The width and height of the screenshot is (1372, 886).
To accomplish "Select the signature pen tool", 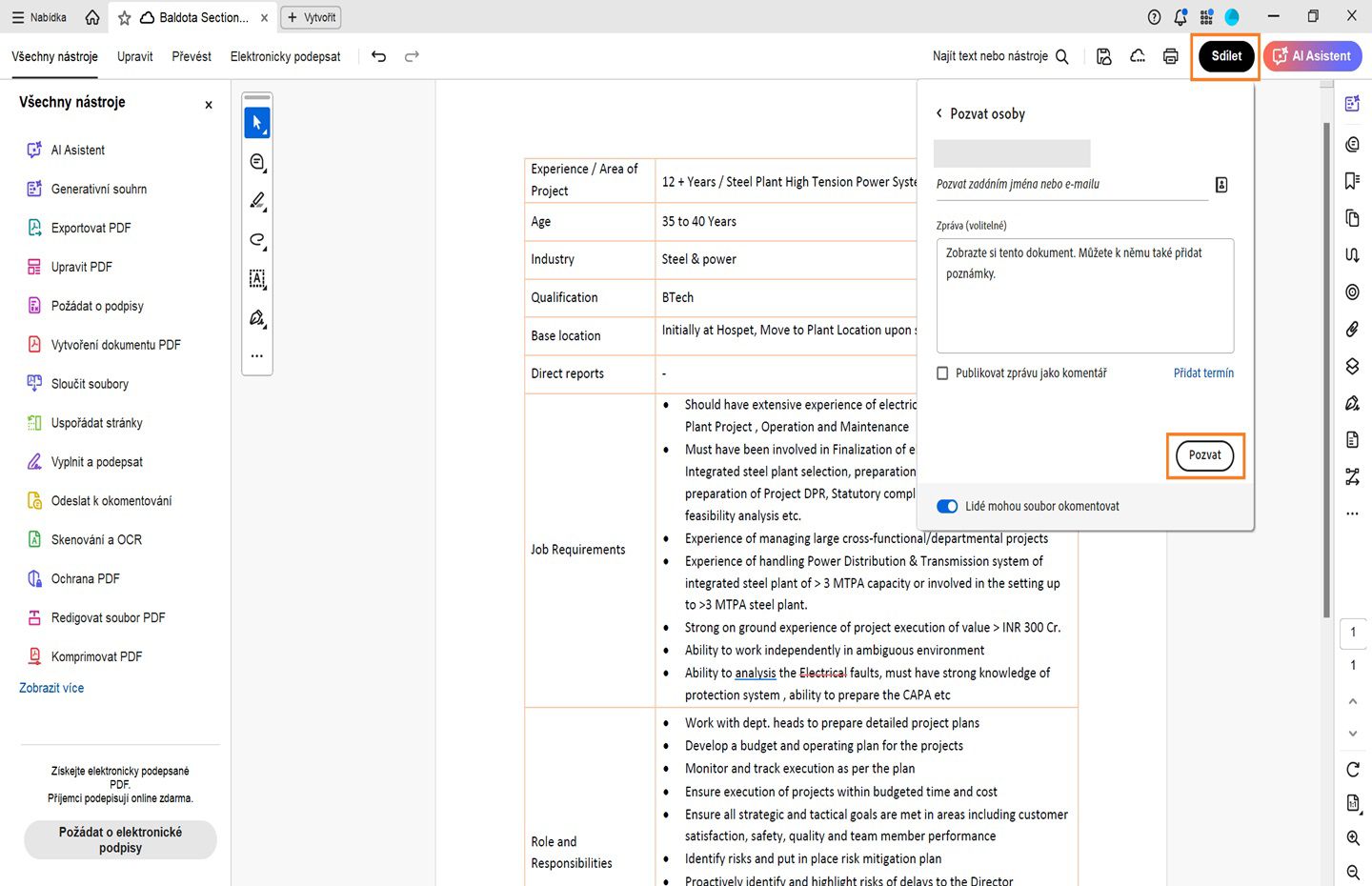I will coord(257,318).
